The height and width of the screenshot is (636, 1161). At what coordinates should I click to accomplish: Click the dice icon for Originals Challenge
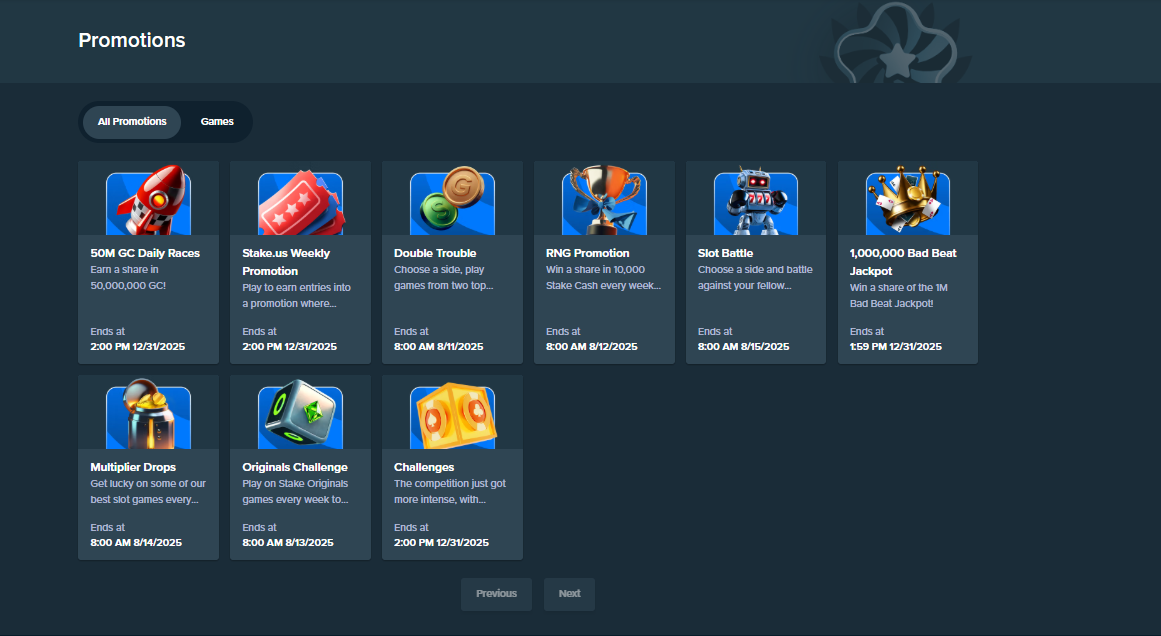(301, 415)
